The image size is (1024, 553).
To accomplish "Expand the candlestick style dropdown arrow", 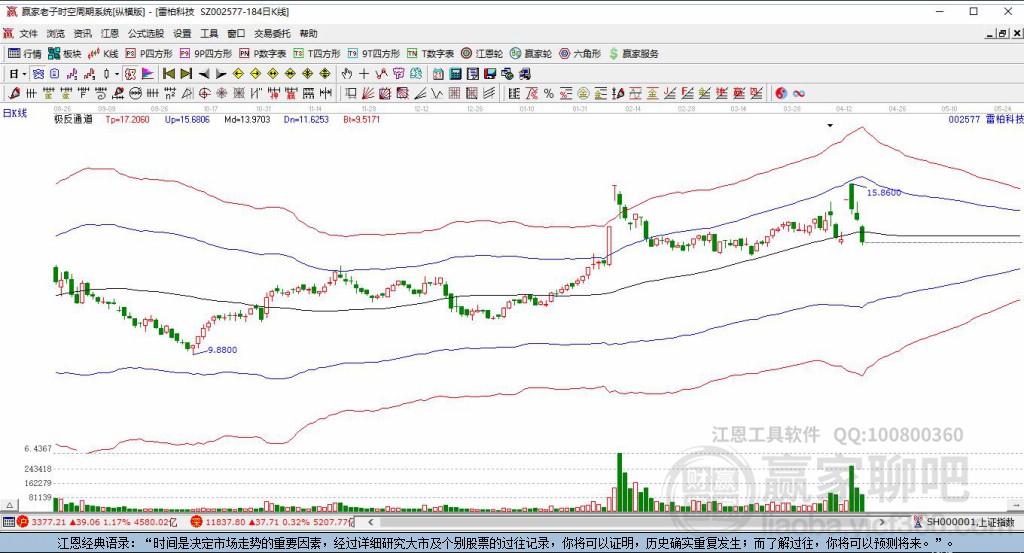I will tap(117, 73).
